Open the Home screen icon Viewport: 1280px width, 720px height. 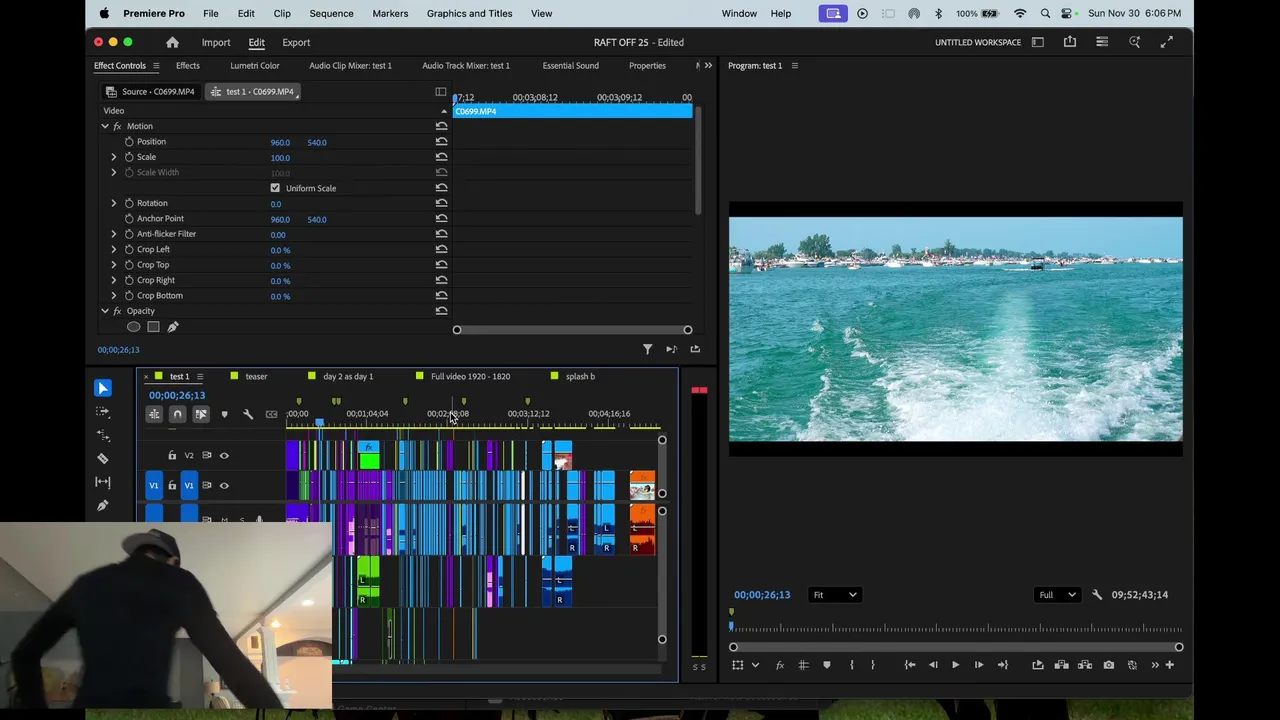[x=172, y=42]
